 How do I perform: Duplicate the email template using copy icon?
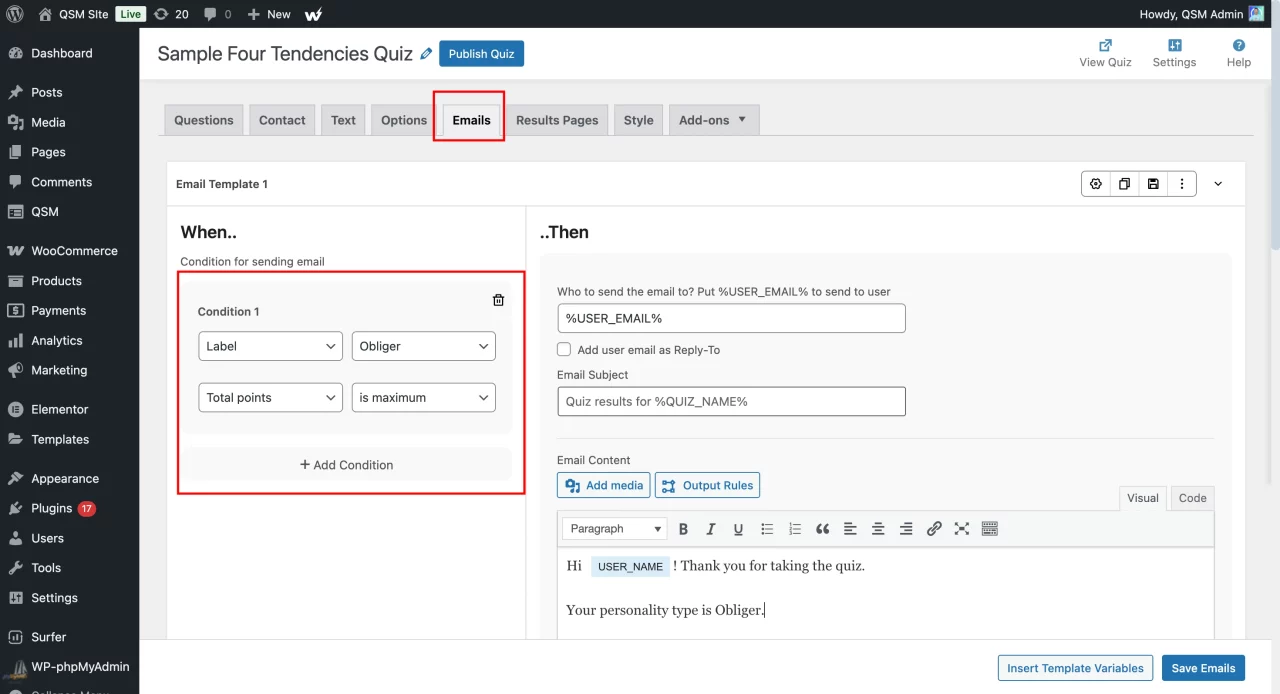[1124, 183]
